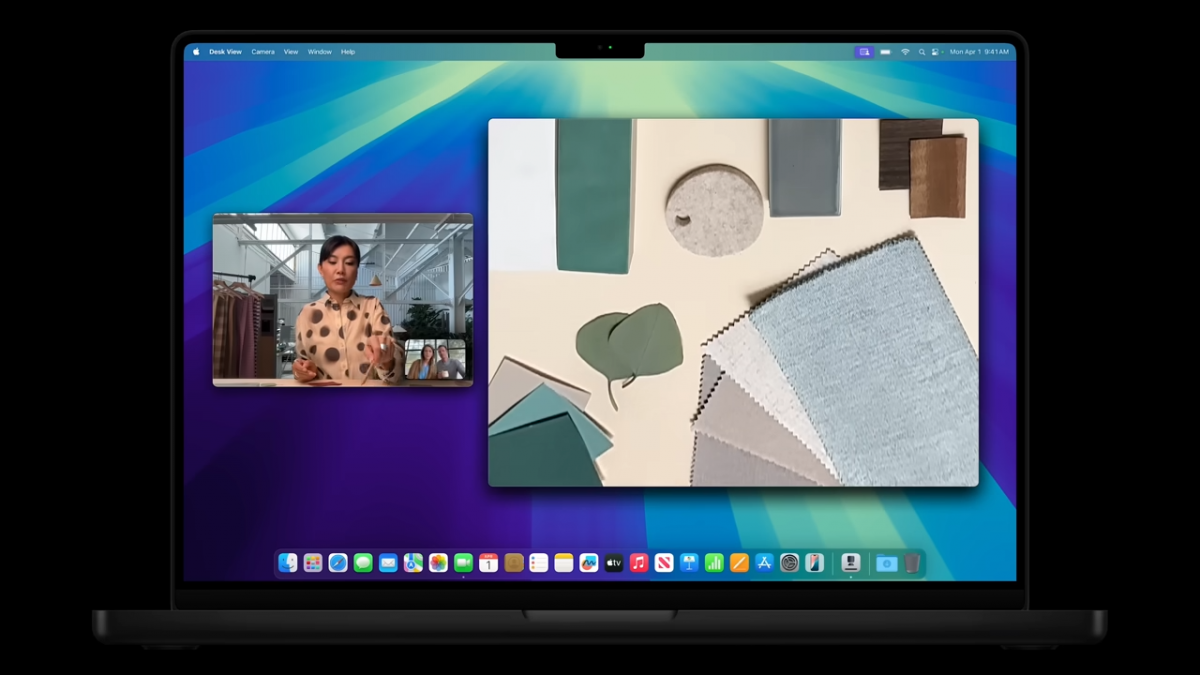1200x675 pixels.
Task: Select the Desk View overhead camera window
Action: coord(733,302)
